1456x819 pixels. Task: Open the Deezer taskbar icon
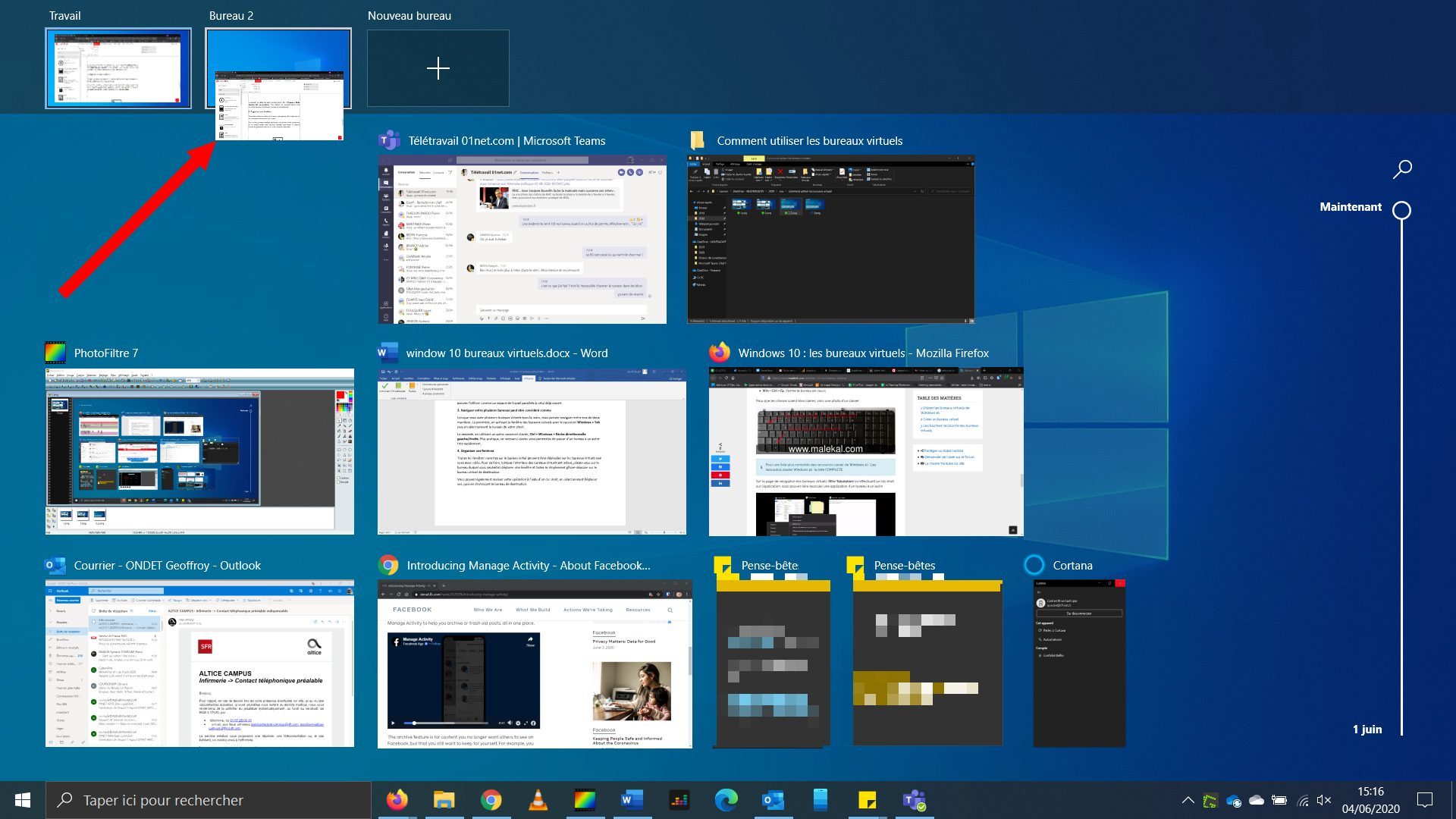pyautogui.click(x=679, y=800)
